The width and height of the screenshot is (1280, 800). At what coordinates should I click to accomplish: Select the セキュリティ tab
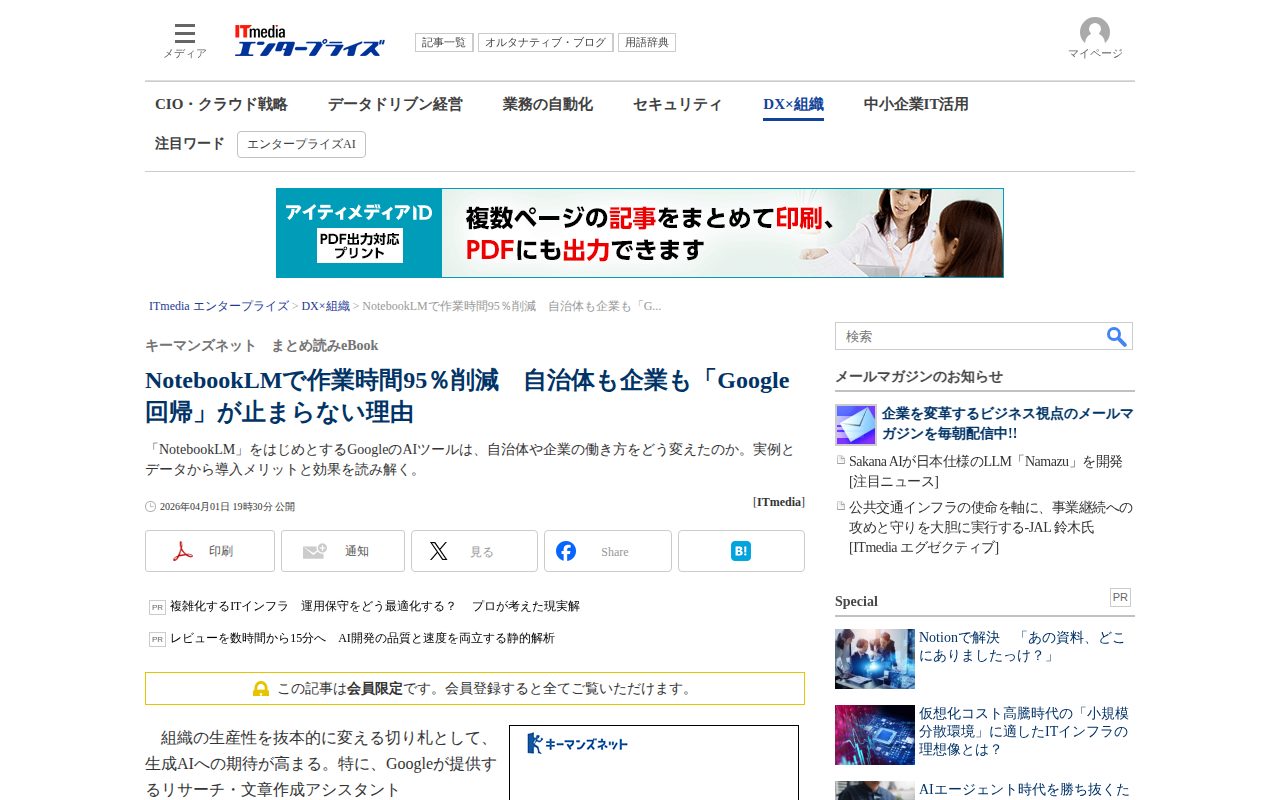678,104
